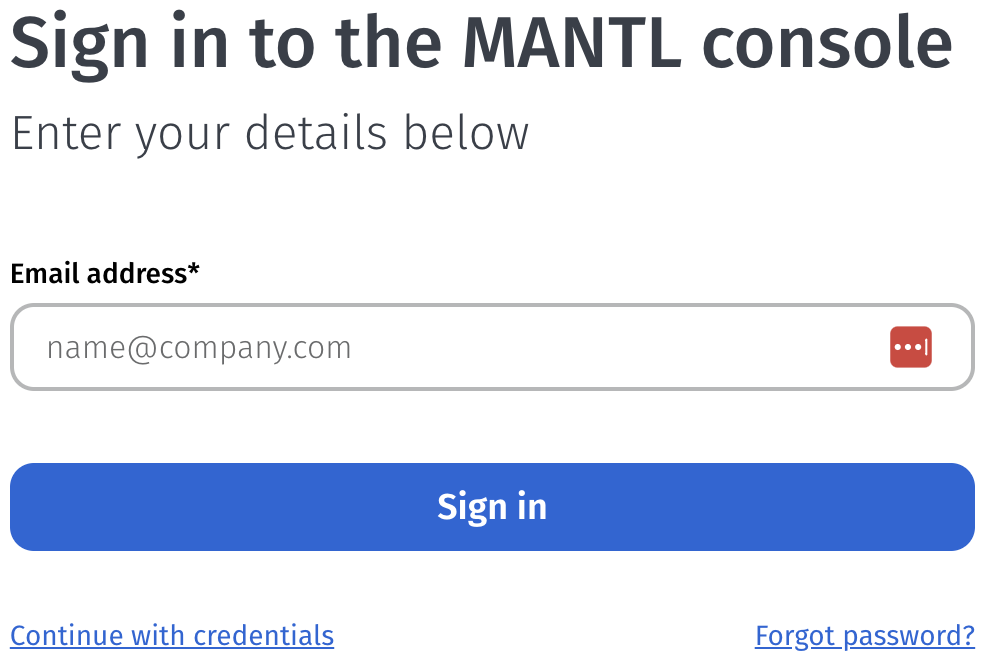Screen dimensions: 992x670
Task: Submit the form with Sign in
Action: click(492, 507)
